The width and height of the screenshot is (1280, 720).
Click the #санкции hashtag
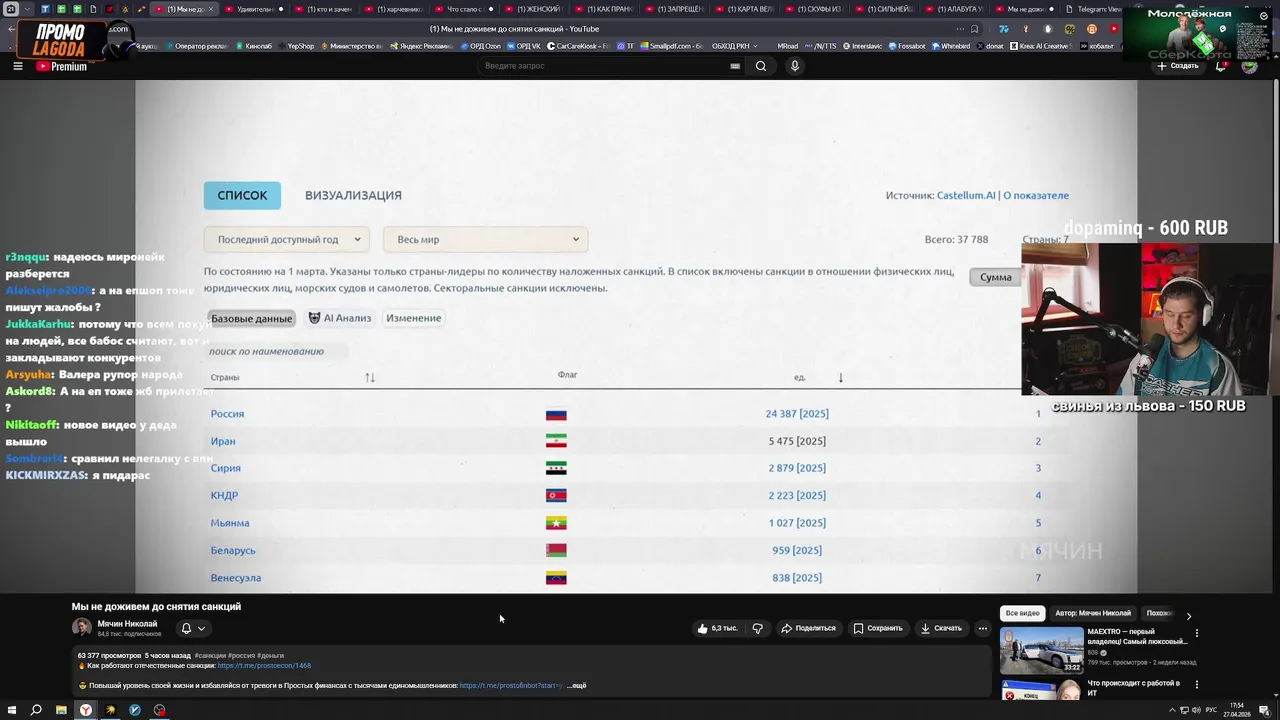pyautogui.click(x=210, y=655)
